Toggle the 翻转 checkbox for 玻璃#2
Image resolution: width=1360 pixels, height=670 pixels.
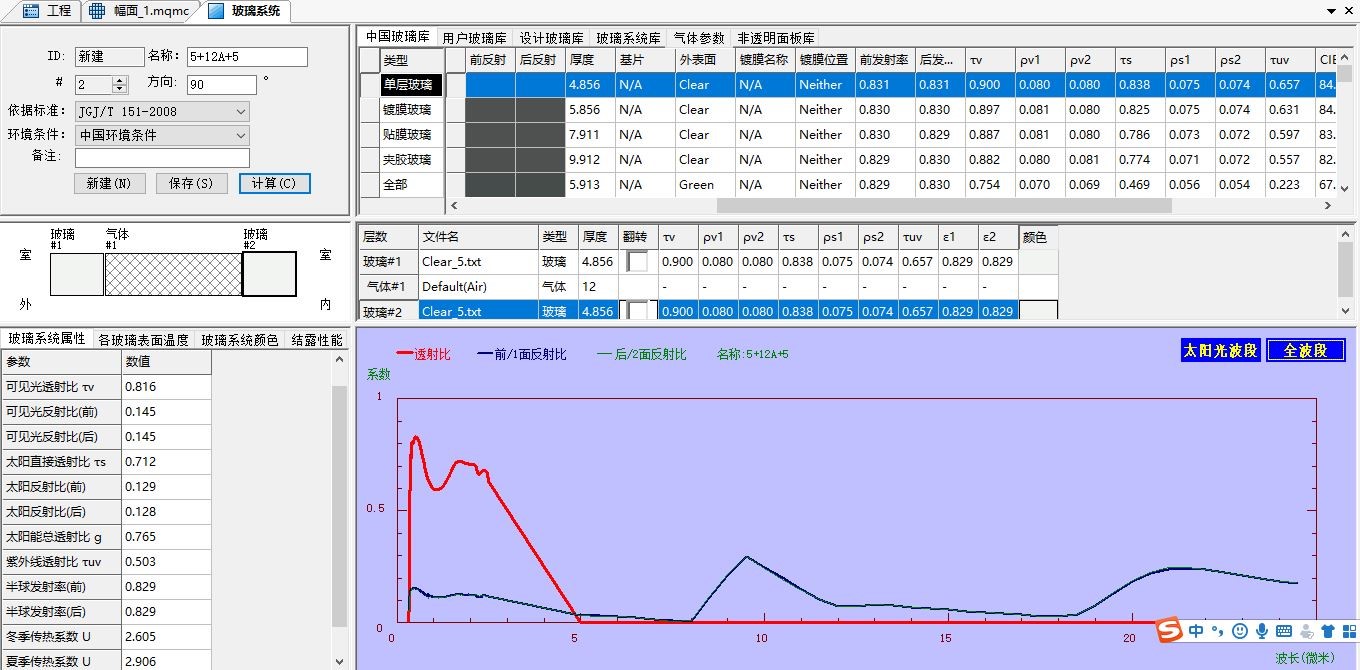[x=640, y=311]
